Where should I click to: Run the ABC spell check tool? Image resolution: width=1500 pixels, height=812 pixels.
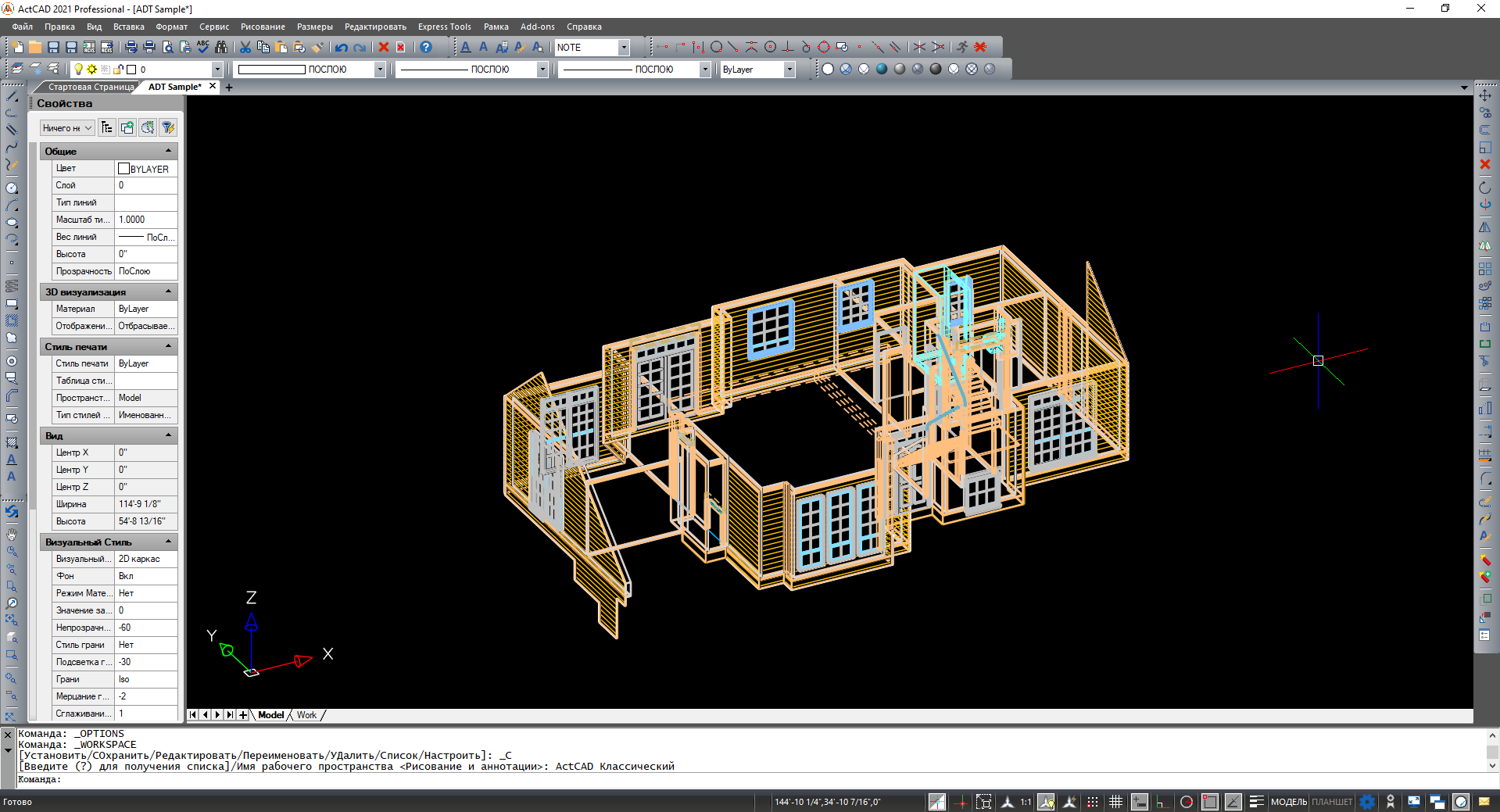203,48
